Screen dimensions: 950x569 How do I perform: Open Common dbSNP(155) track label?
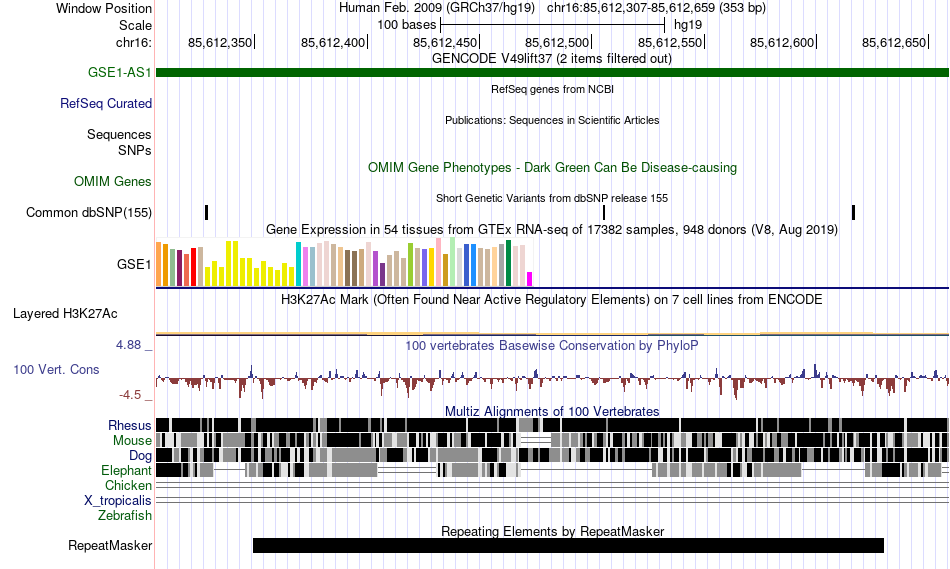tap(89, 213)
